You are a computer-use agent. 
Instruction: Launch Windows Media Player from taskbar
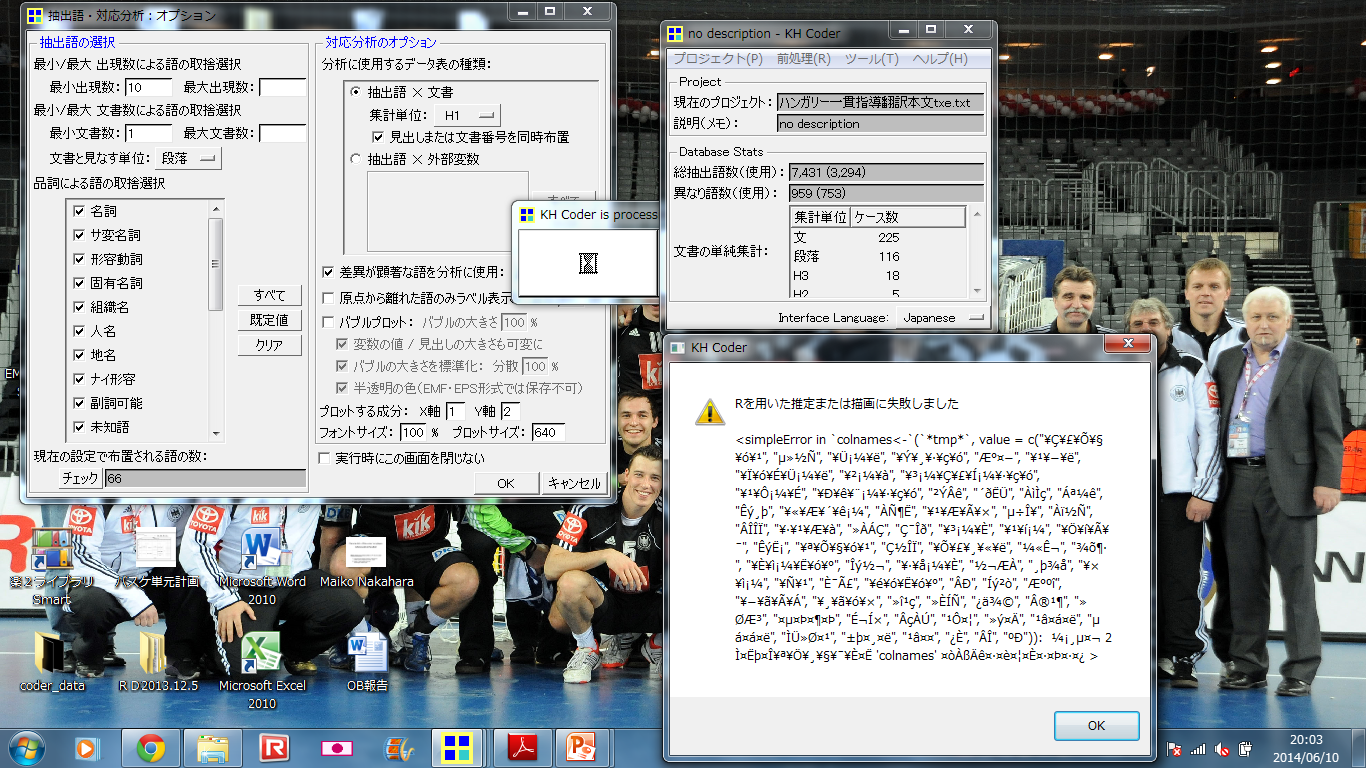[86, 747]
